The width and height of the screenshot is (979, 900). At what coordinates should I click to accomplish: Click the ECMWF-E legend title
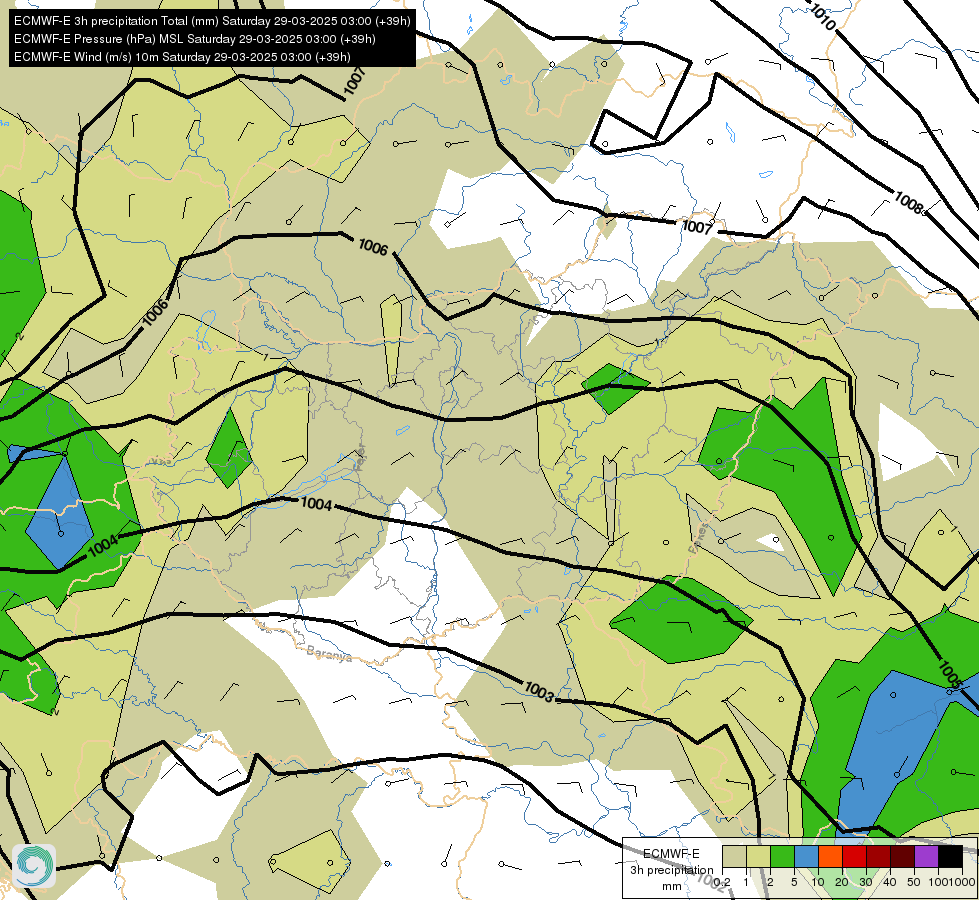pyautogui.click(x=671, y=854)
